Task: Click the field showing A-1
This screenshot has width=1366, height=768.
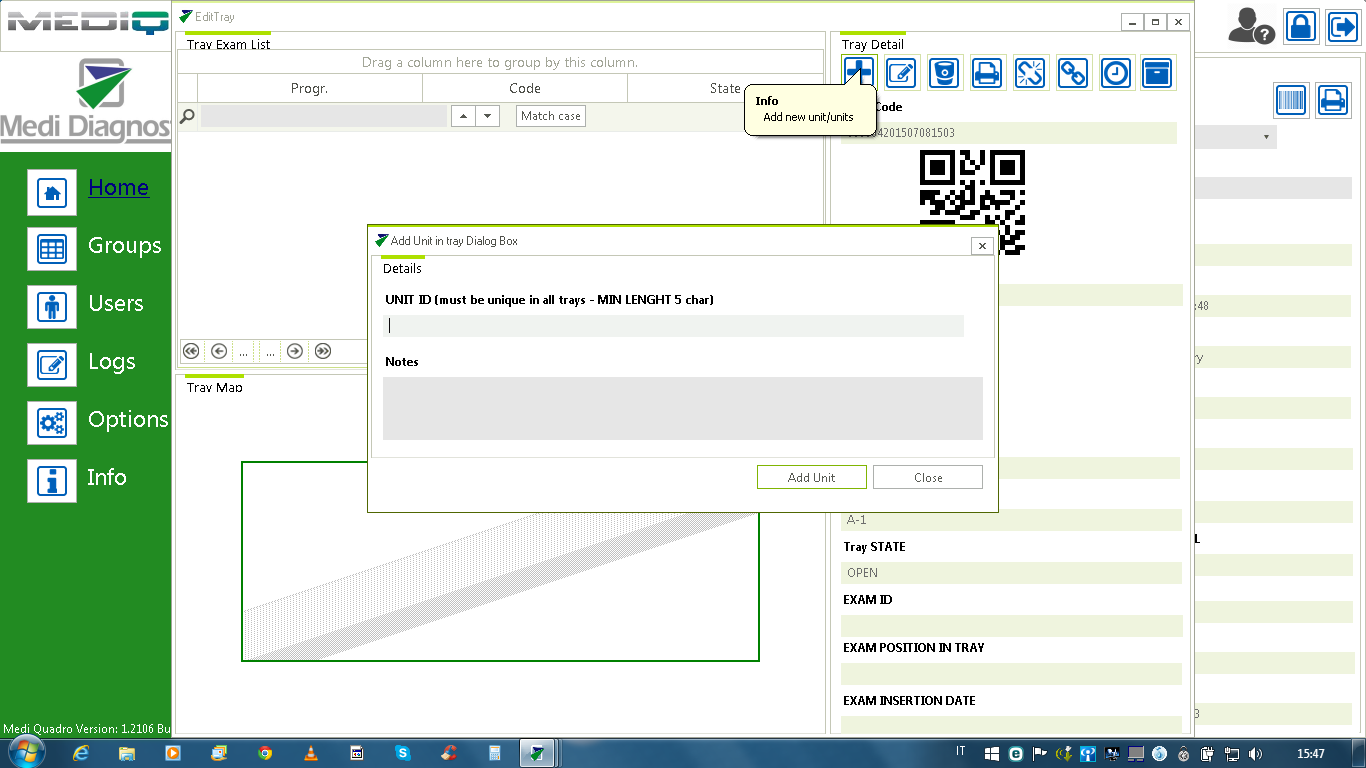Action: [1011, 520]
